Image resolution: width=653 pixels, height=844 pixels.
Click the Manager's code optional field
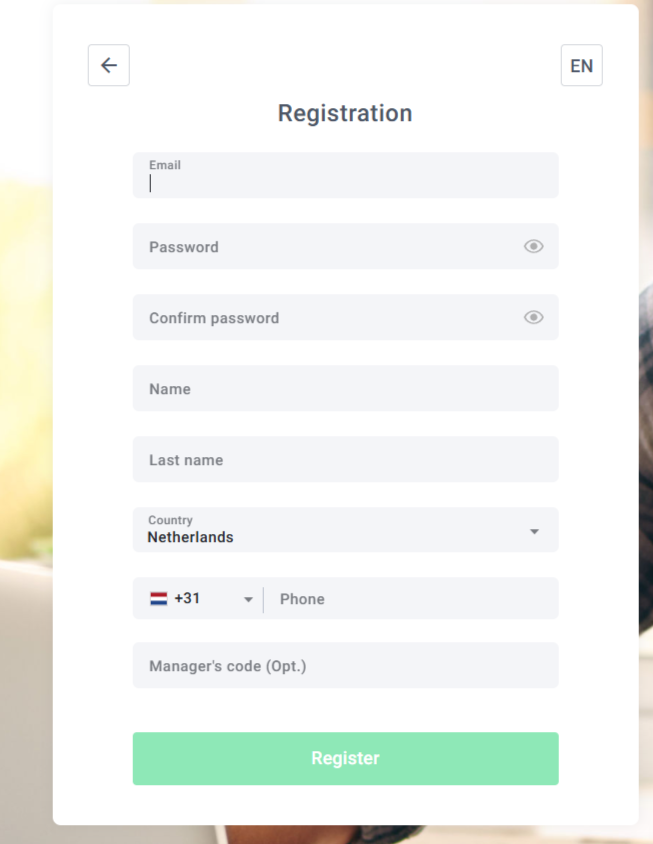click(x=345, y=665)
